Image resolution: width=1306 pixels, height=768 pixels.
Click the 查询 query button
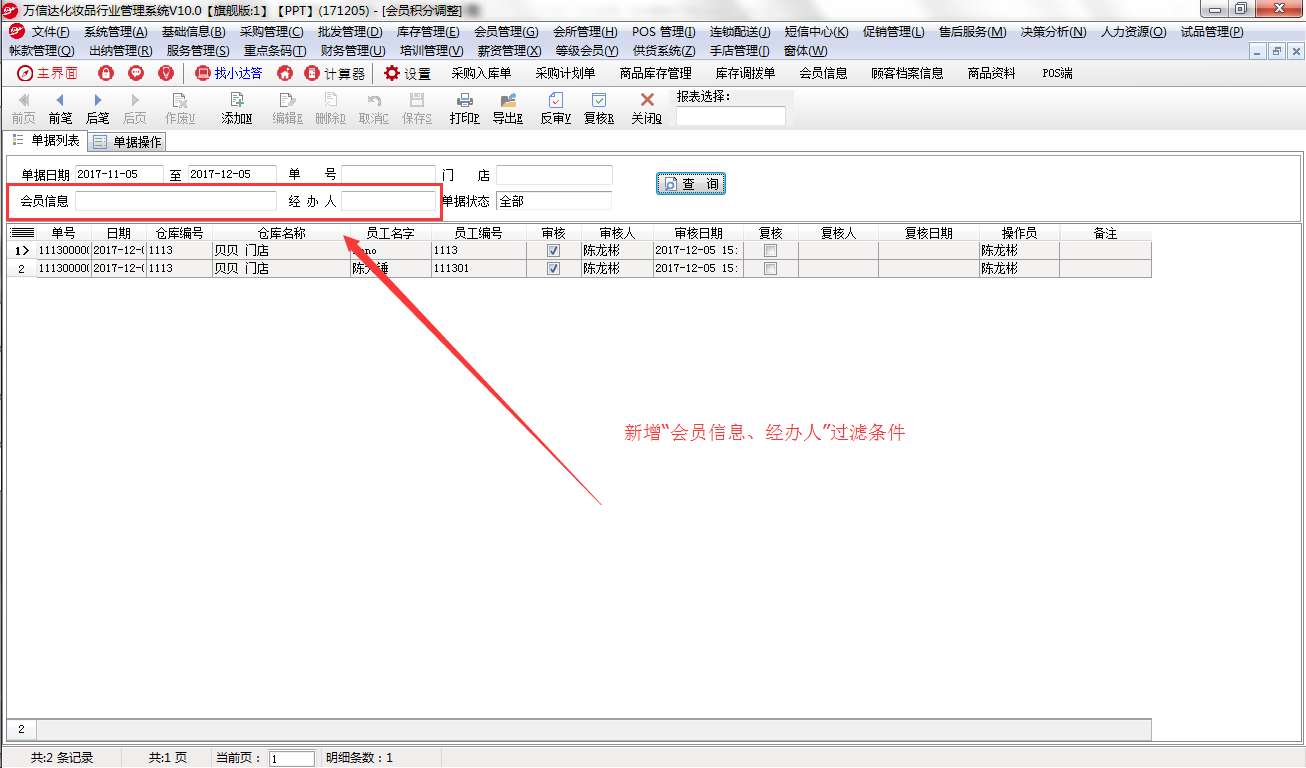691,185
